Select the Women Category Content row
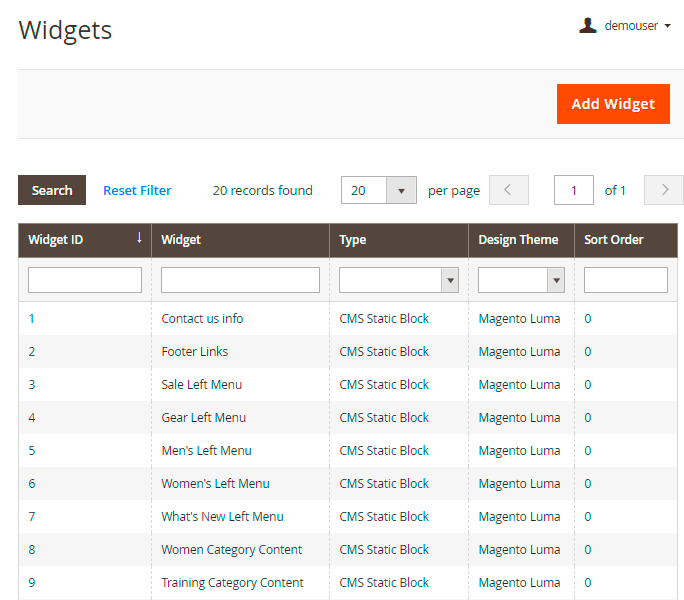 tap(231, 550)
